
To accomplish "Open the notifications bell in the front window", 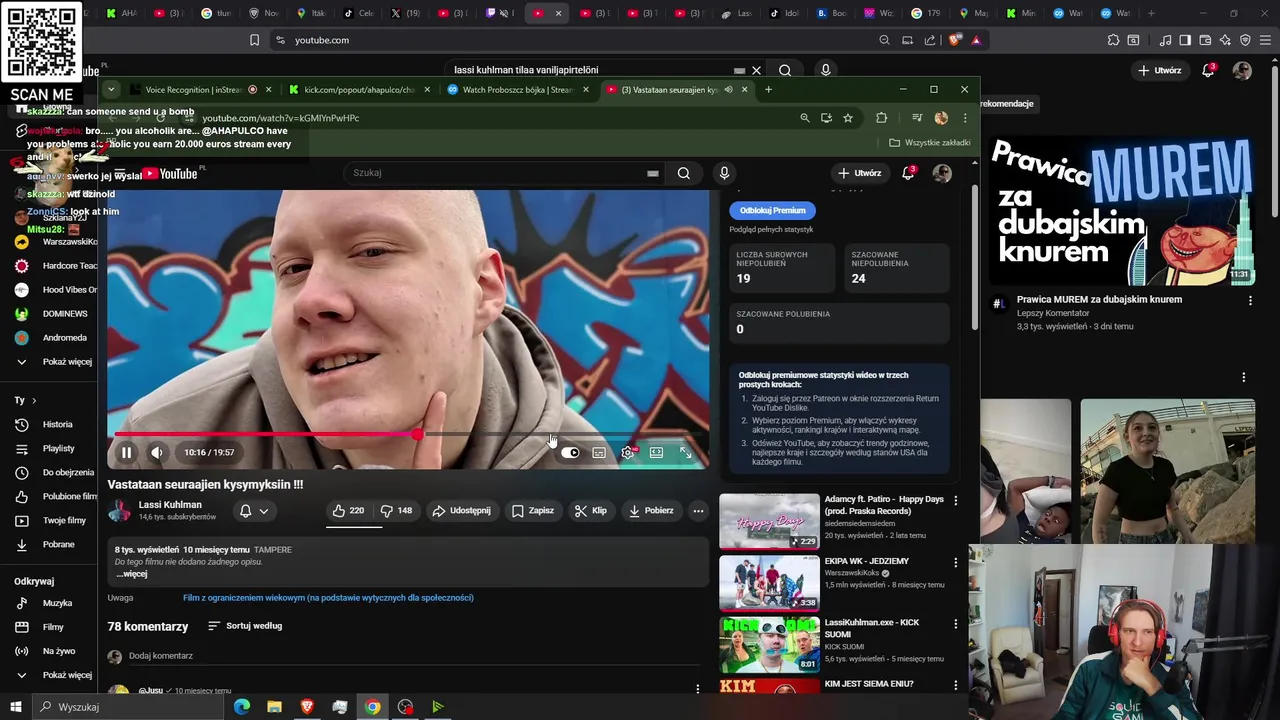I will click(x=908, y=173).
